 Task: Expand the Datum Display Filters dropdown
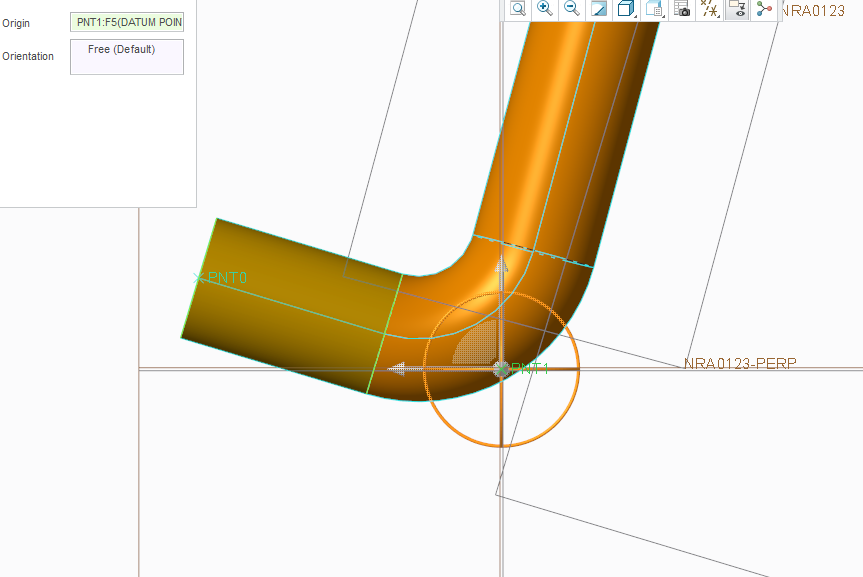[x=709, y=9]
